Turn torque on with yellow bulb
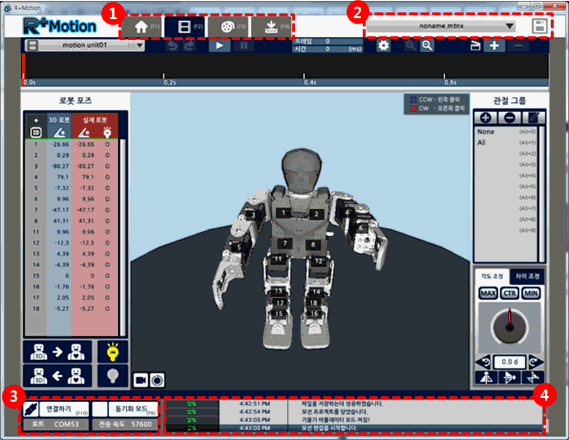This screenshot has width=569, height=440. tap(113, 351)
